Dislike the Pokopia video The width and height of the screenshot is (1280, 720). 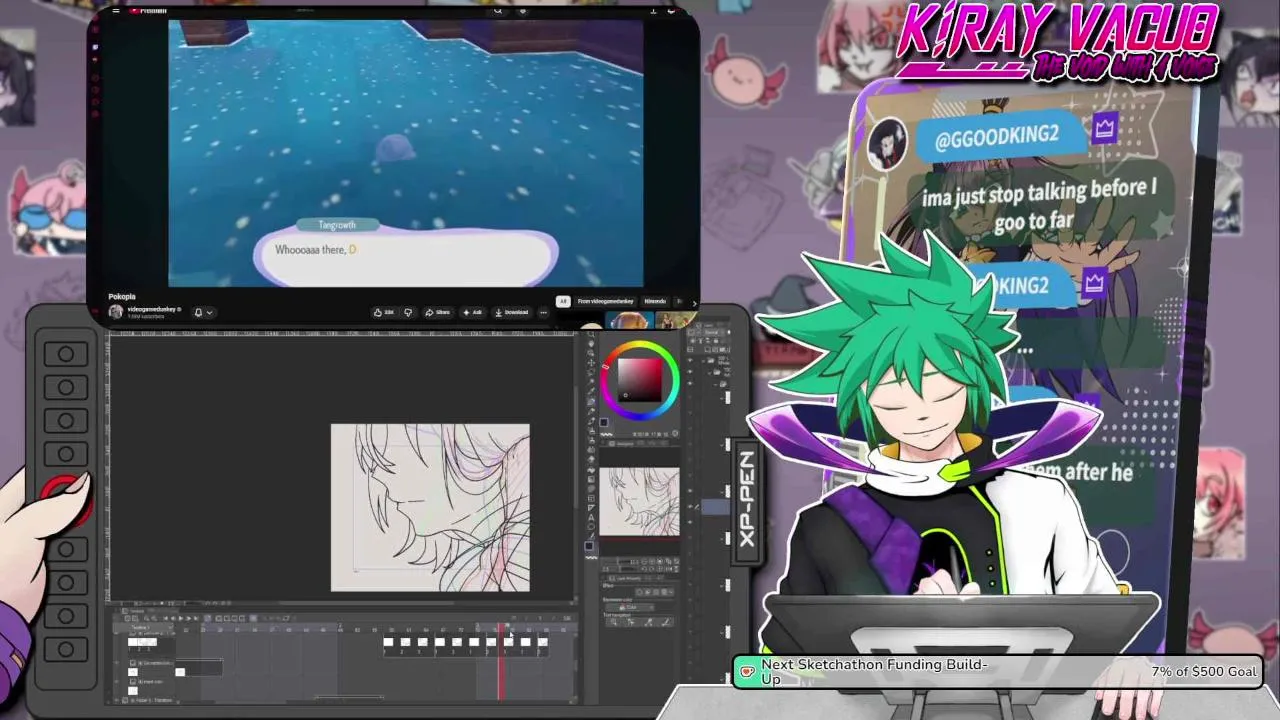pos(408,312)
